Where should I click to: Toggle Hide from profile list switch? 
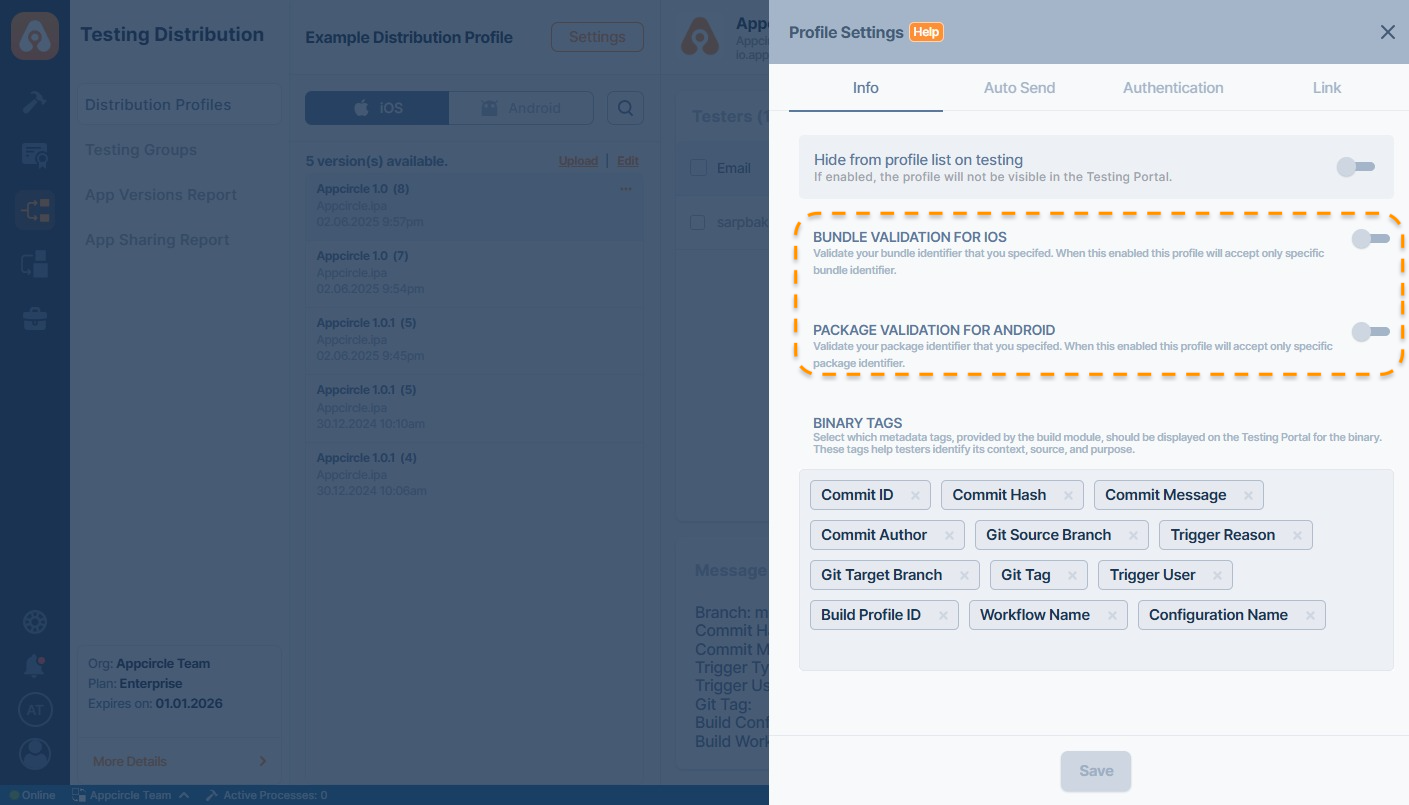(x=1356, y=167)
